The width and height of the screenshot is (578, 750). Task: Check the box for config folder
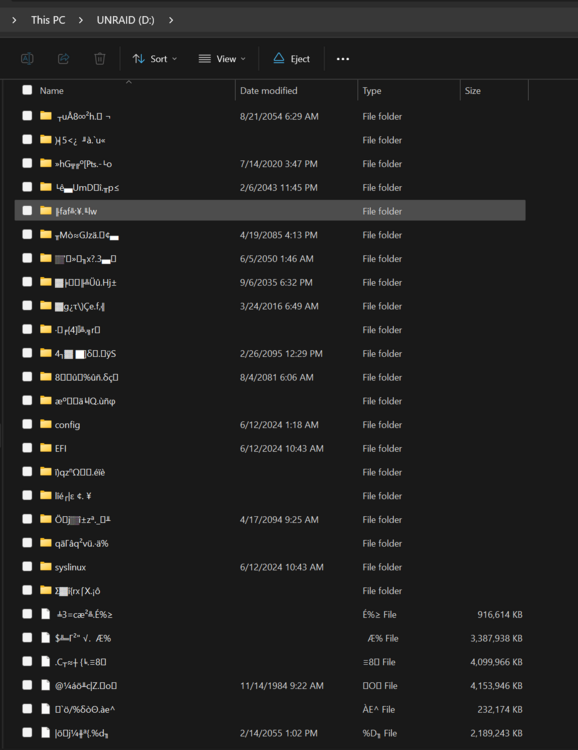[x=27, y=424]
